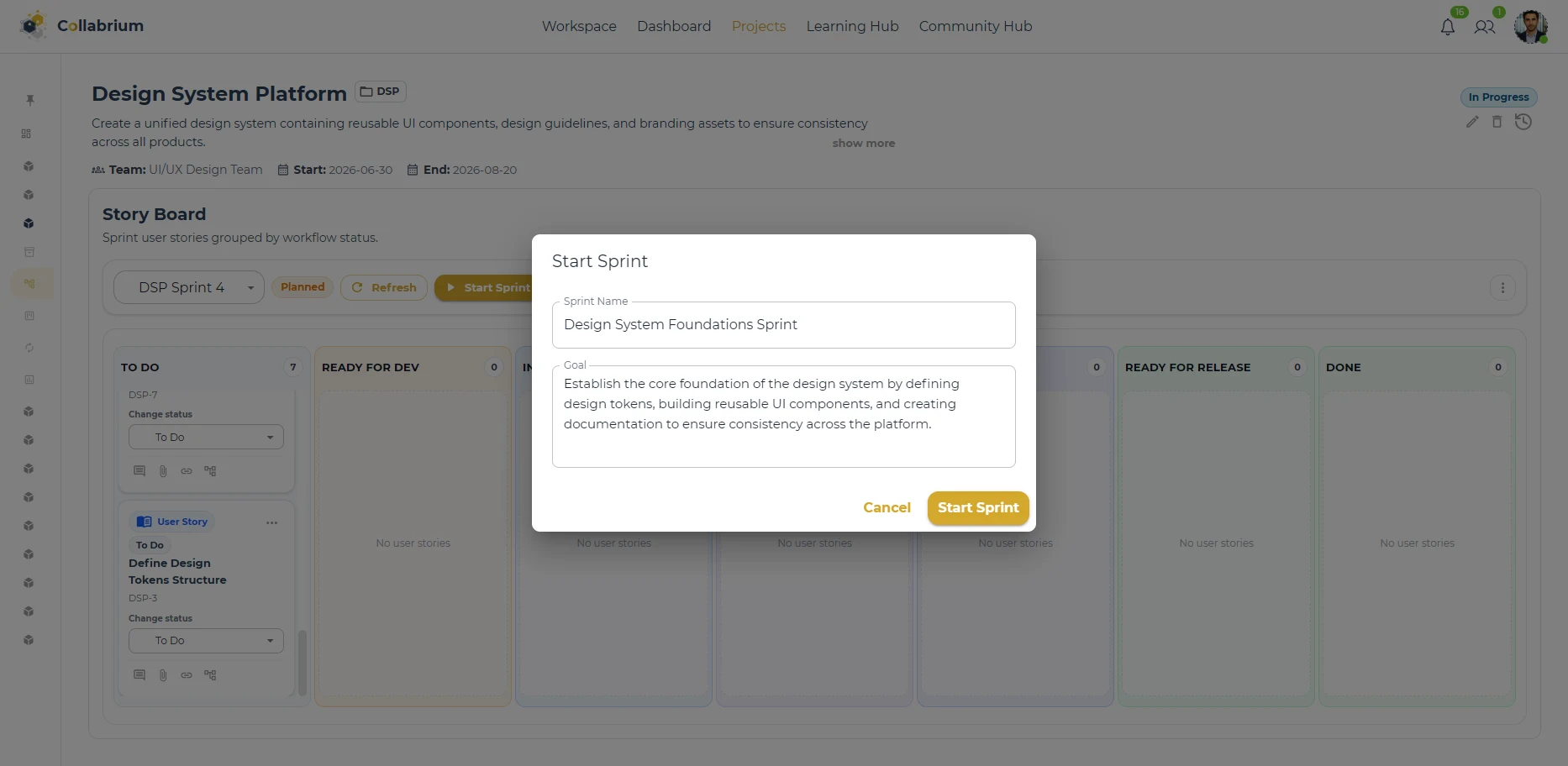
Task: Click the In Progress status badge
Action: [1498, 97]
